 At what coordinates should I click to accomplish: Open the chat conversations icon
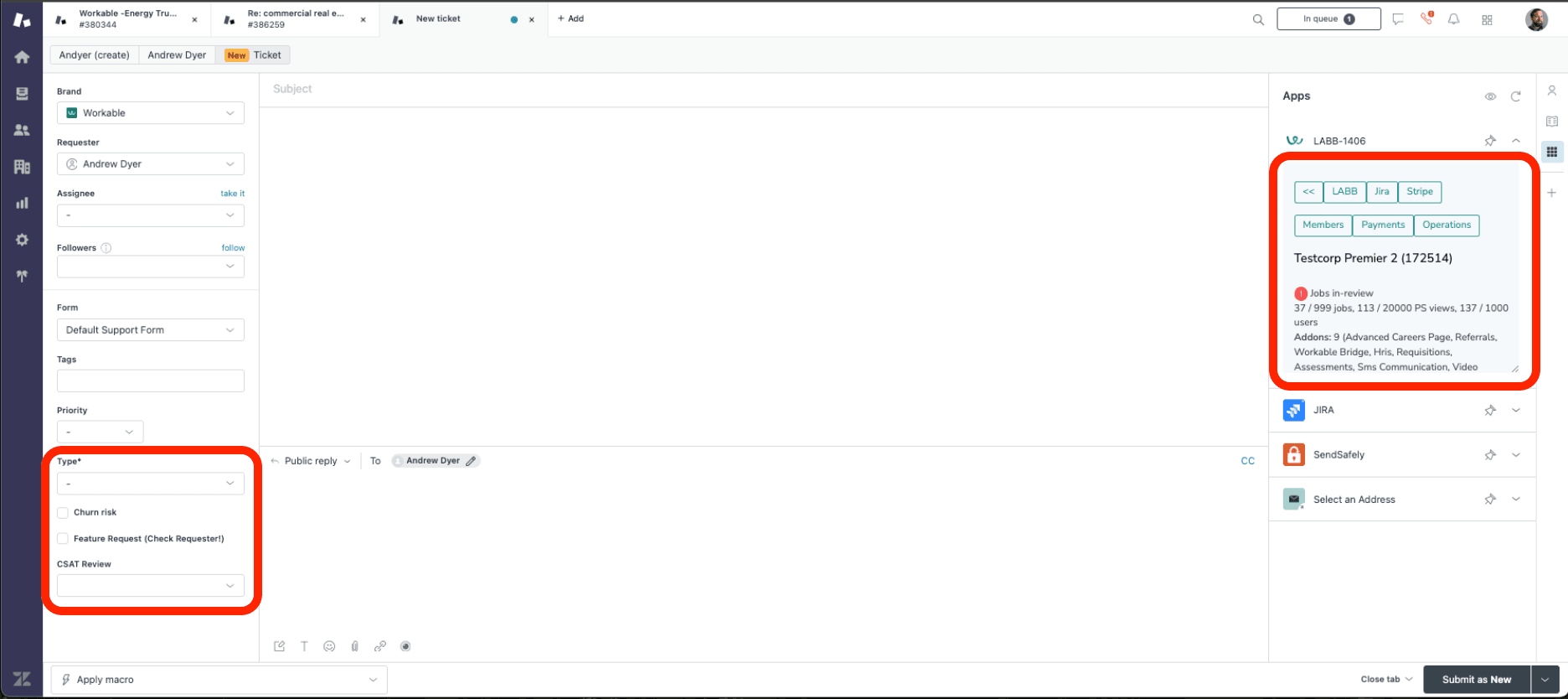pyautogui.click(x=1398, y=19)
